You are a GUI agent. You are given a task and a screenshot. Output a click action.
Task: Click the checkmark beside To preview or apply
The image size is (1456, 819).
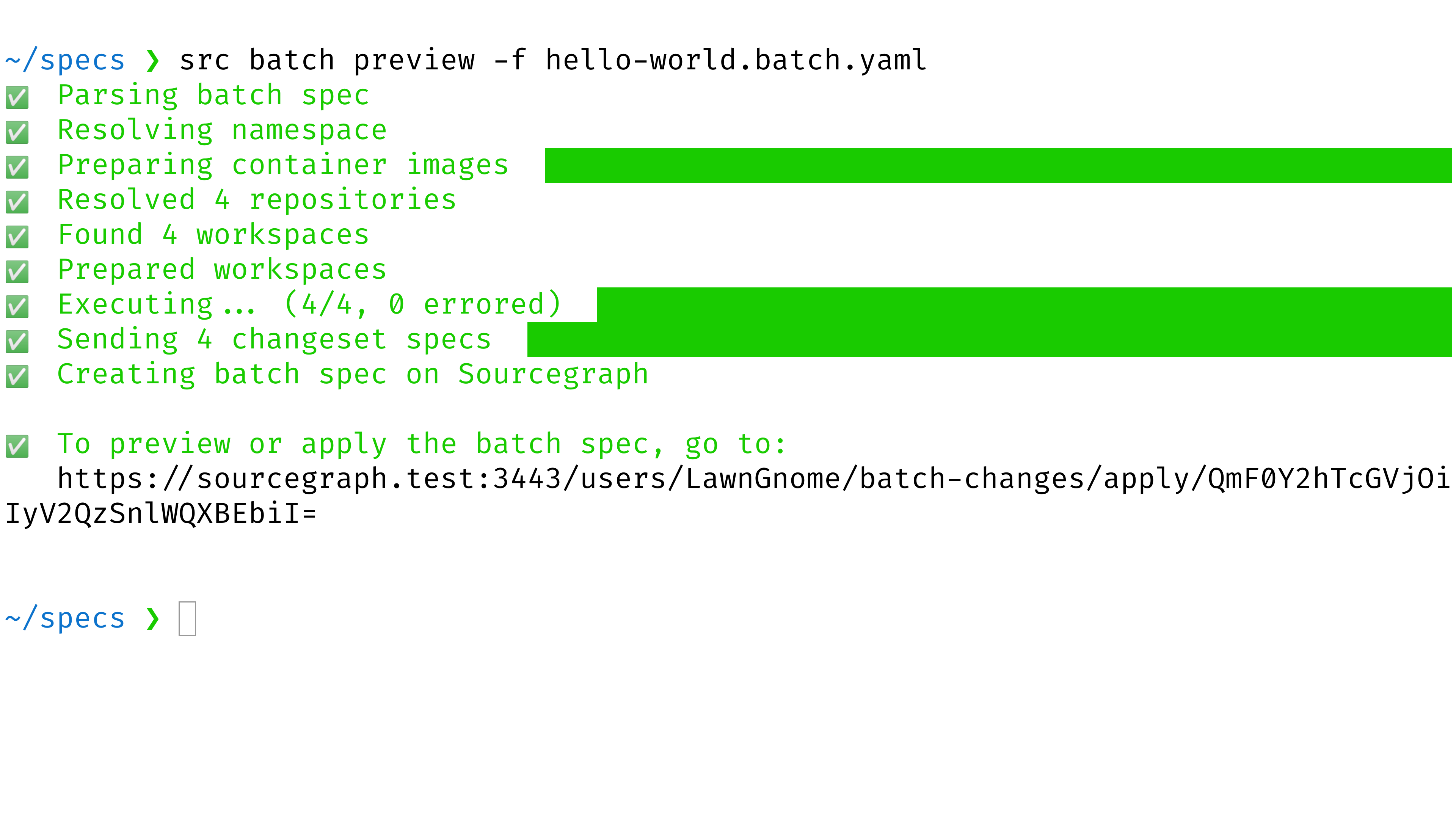tap(17, 446)
